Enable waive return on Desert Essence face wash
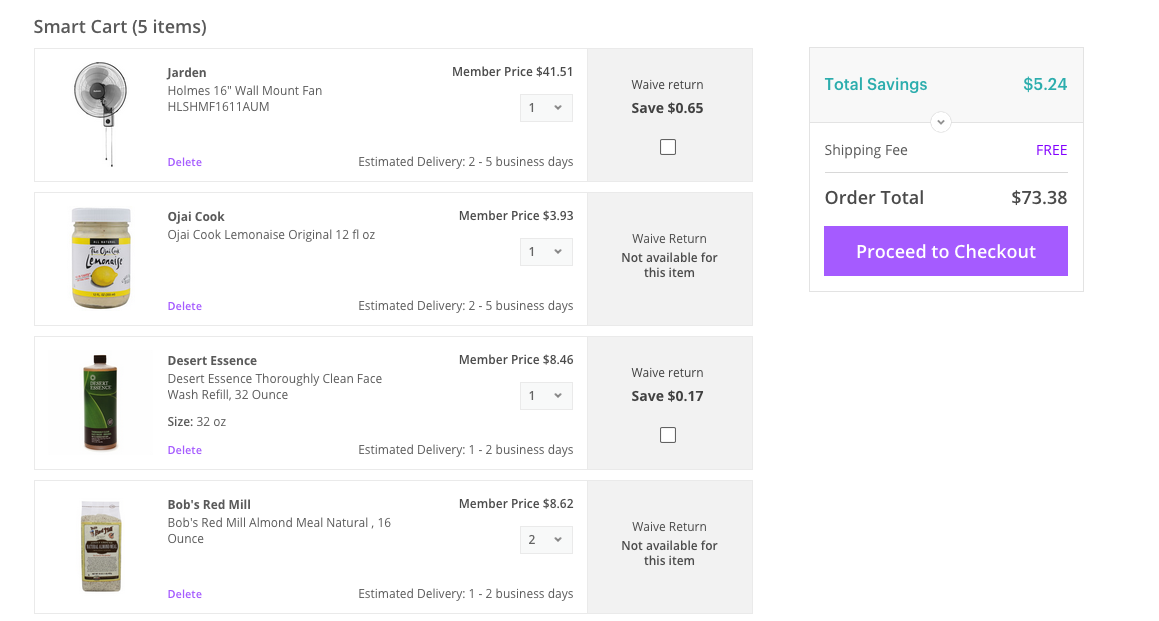Screen dimensions: 1159x621 [667, 434]
